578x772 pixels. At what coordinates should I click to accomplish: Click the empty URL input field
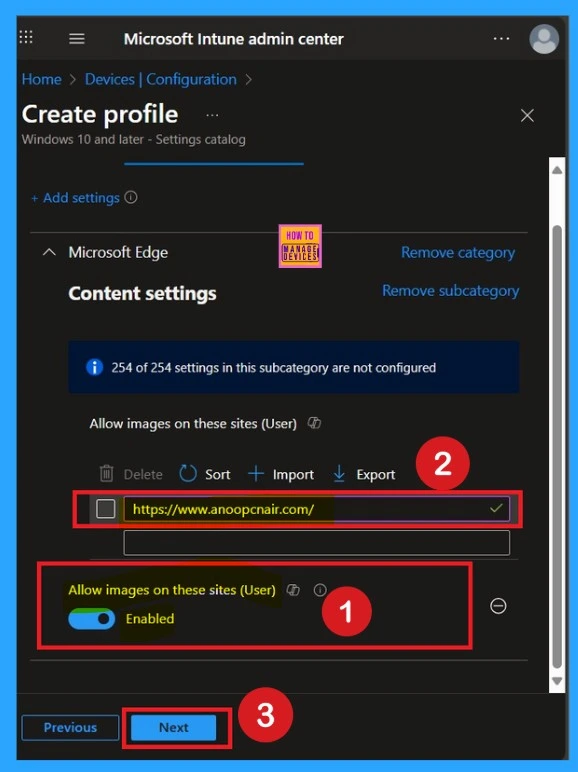tap(316, 543)
